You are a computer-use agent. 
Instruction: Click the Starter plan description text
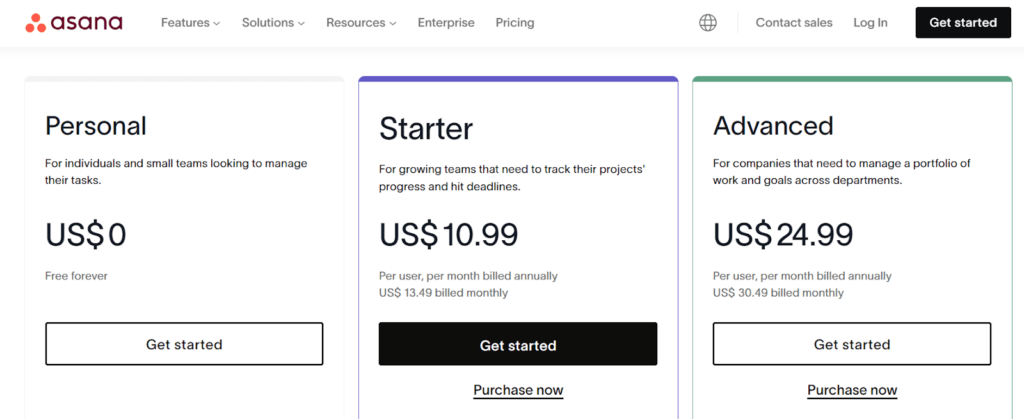coord(512,178)
